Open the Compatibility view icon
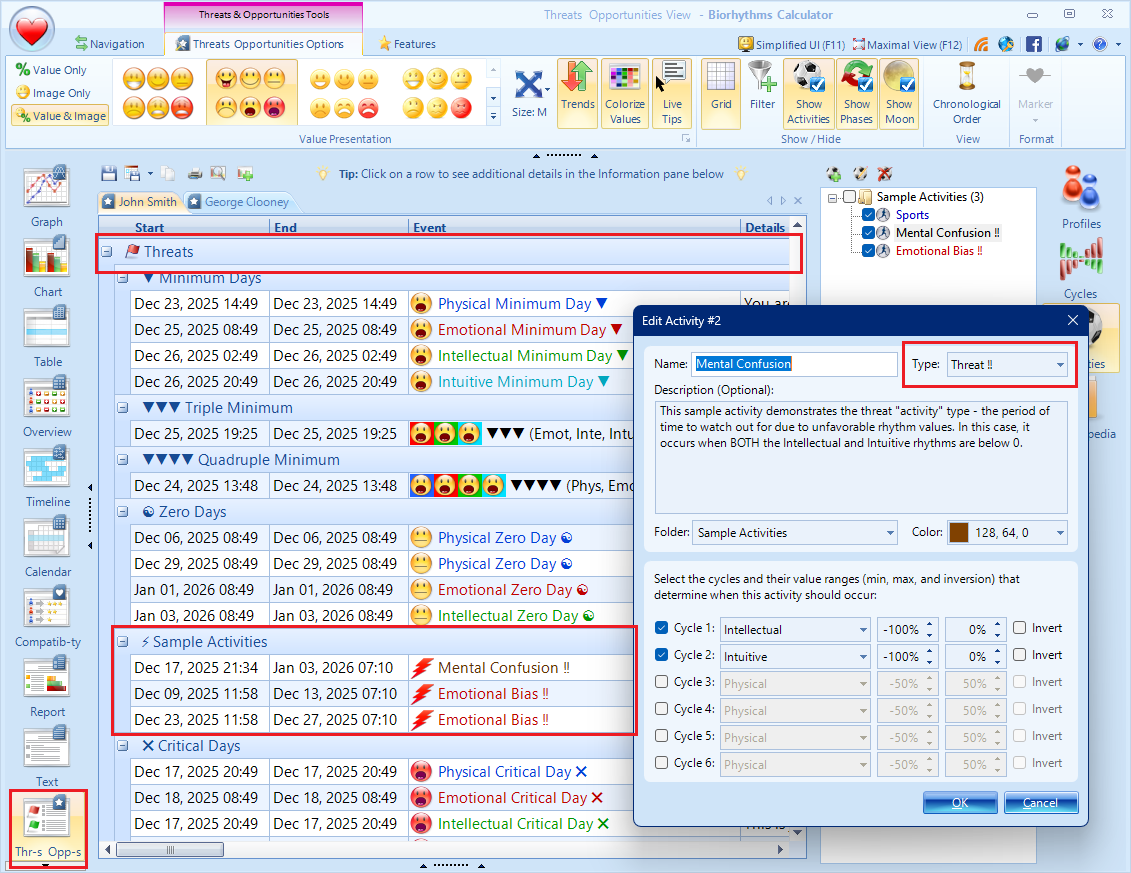 pos(47,608)
